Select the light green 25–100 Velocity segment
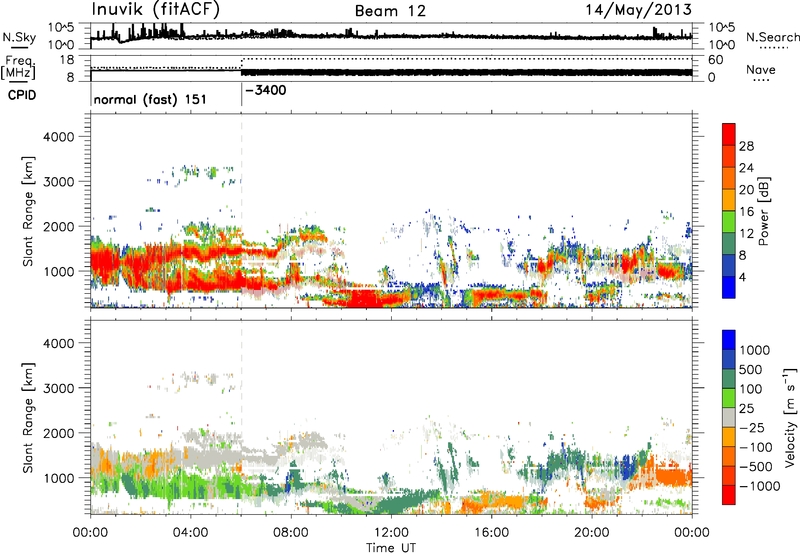The width and height of the screenshot is (800, 554). 729,398
